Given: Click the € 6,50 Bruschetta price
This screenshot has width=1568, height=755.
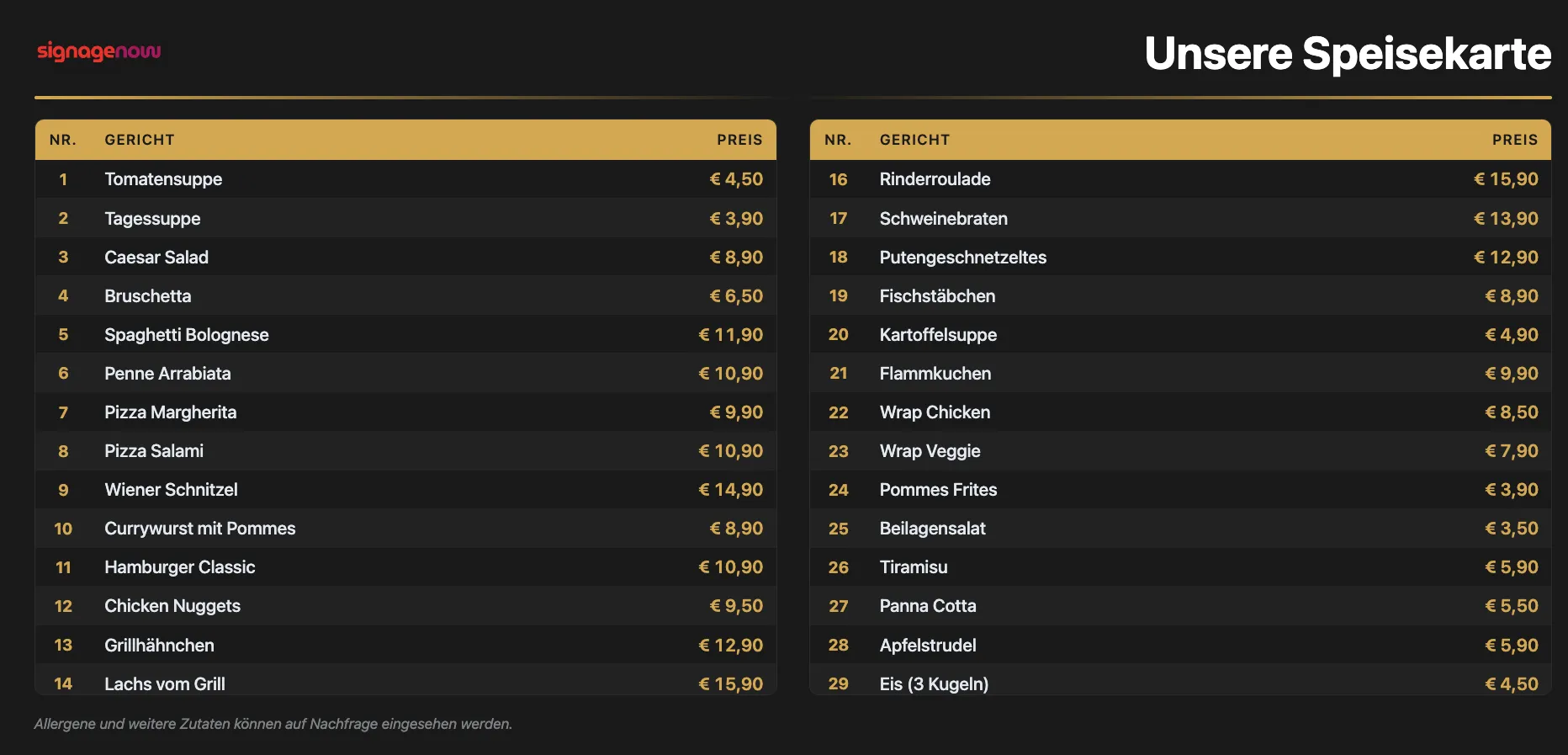Looking at the screenshot, I should pyautogui.click(x=736, y=296).
